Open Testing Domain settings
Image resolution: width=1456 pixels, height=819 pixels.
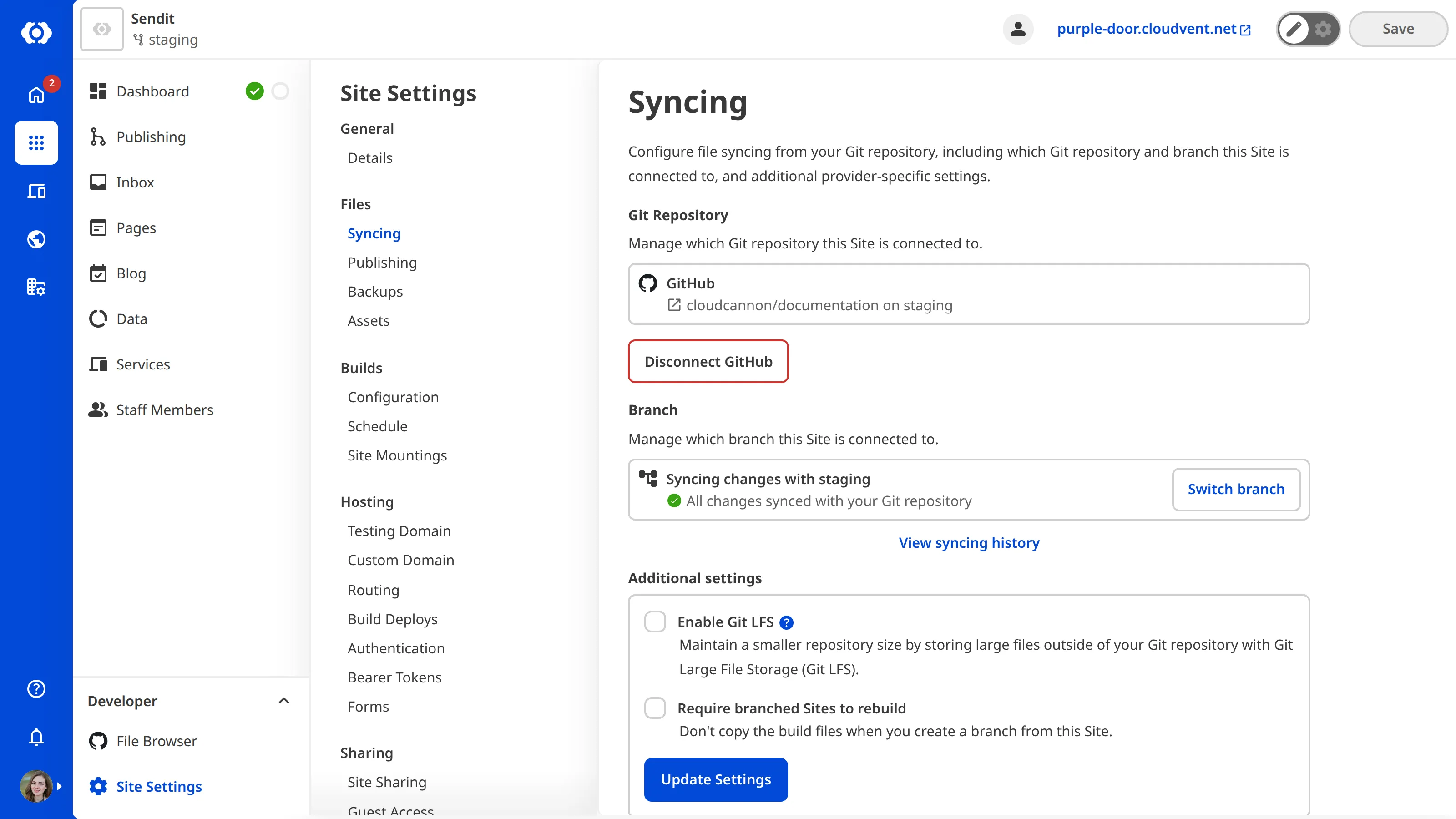pos(399,531)
